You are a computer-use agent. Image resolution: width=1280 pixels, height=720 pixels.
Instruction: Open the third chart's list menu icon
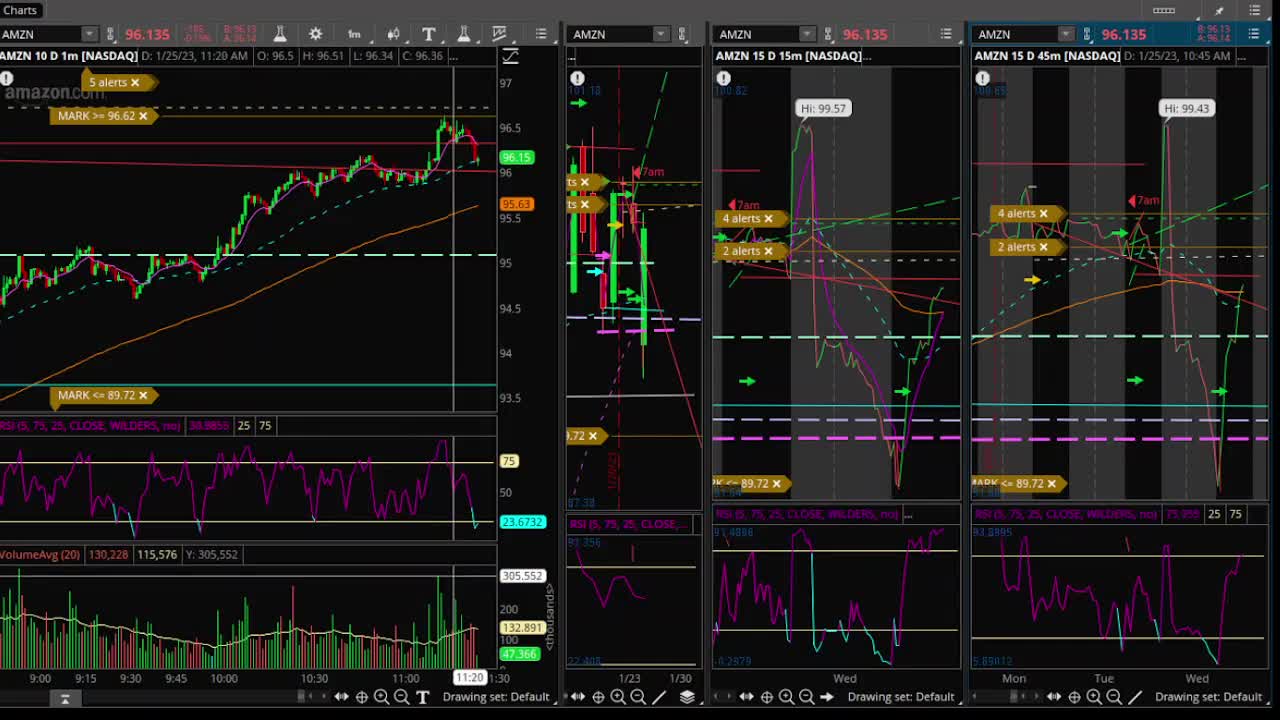(x=946, y=34)
